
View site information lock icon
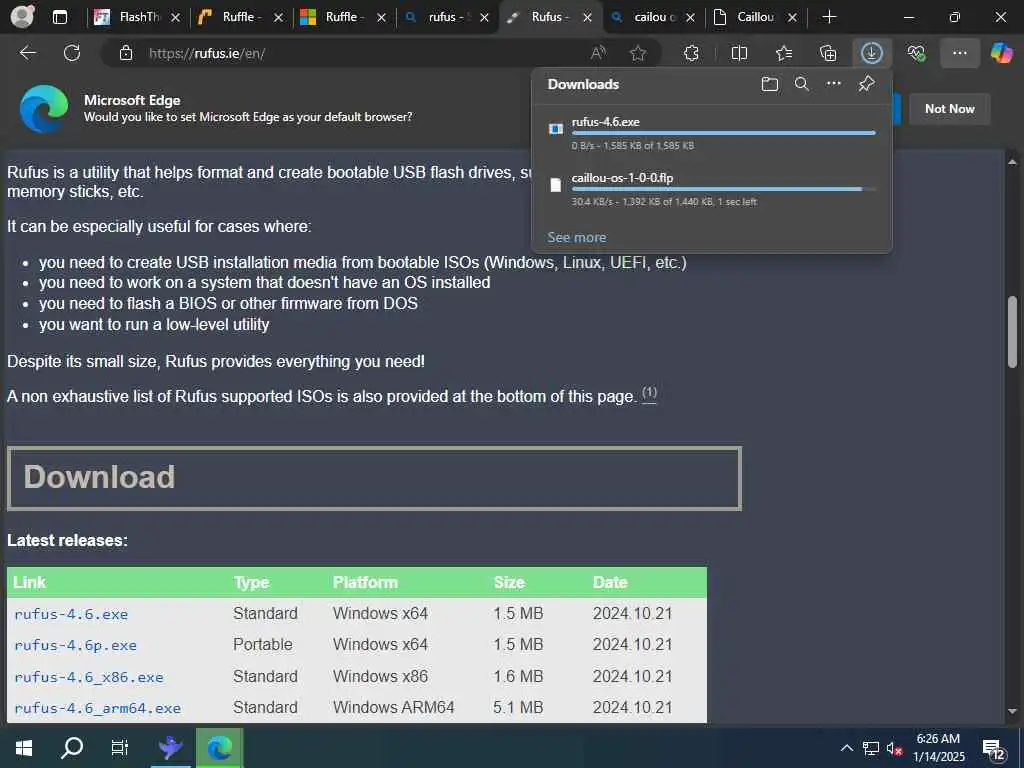click(x=126, y=53)
